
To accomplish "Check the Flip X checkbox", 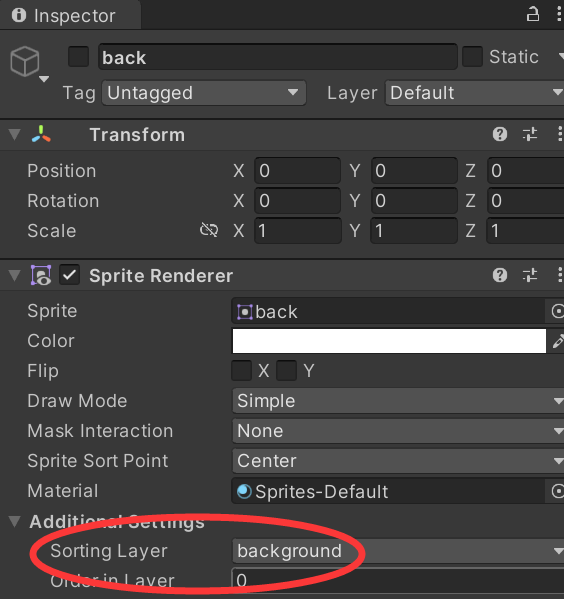I will pos(241,371).
